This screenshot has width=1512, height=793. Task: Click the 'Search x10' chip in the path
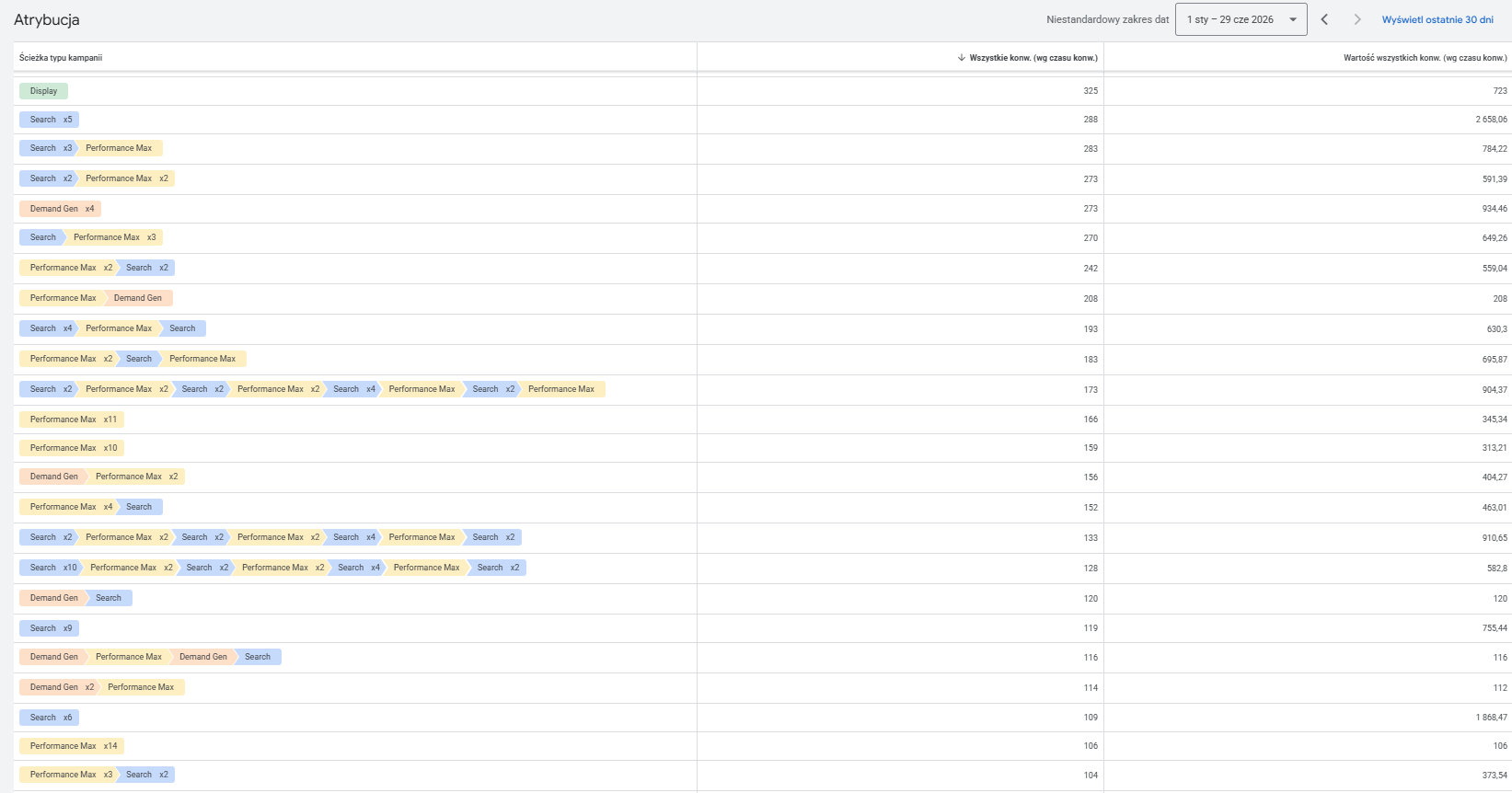click(x=51, y=568)
